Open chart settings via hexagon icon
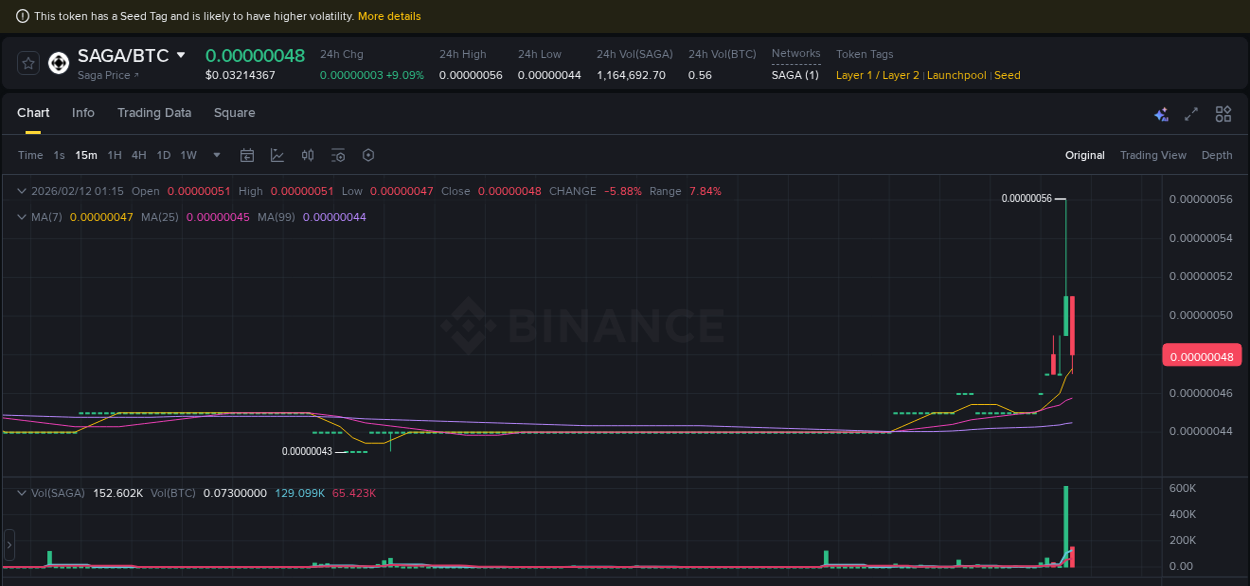 tap(368, 155)
